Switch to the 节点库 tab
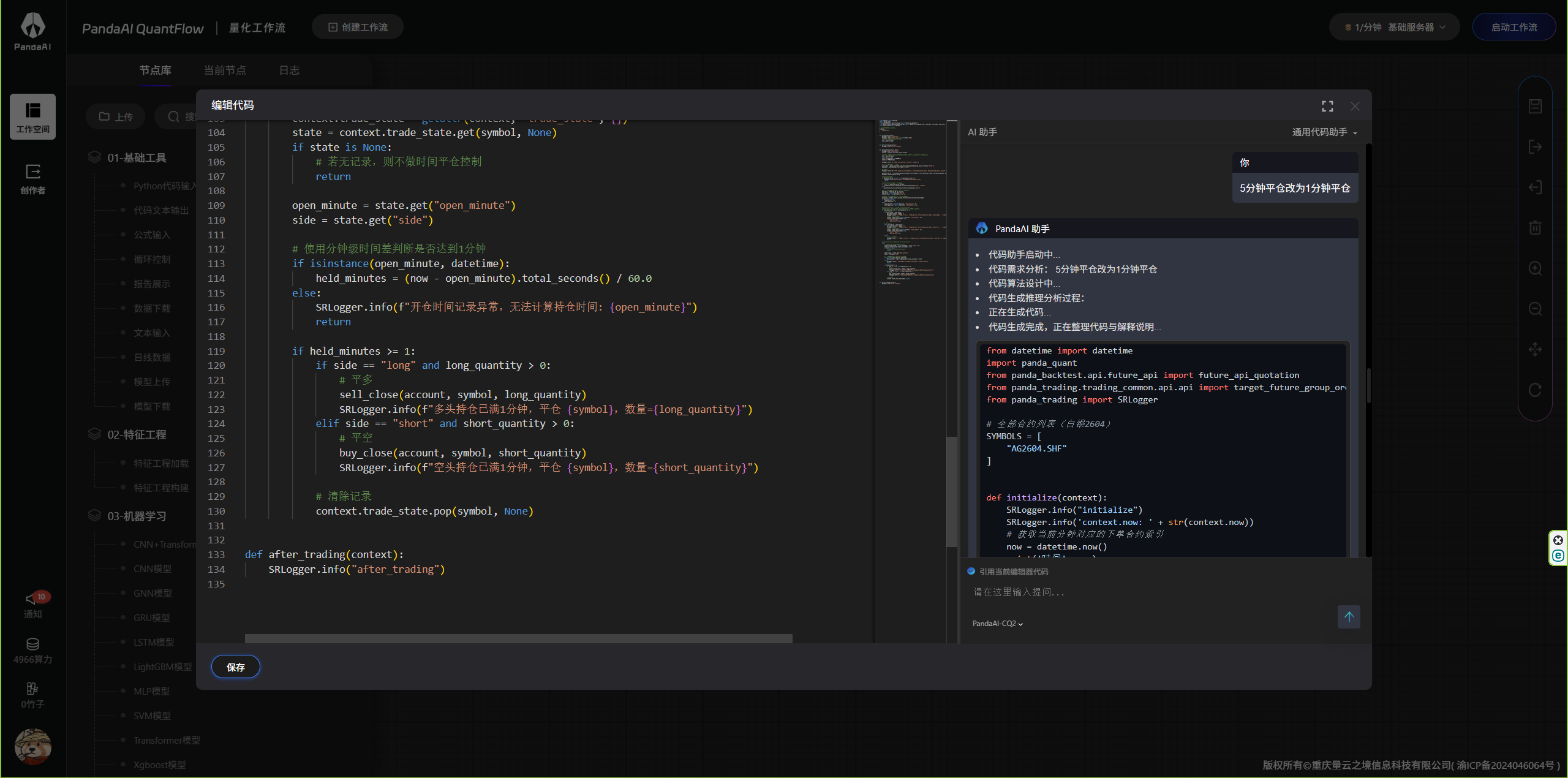 [155, 70]
